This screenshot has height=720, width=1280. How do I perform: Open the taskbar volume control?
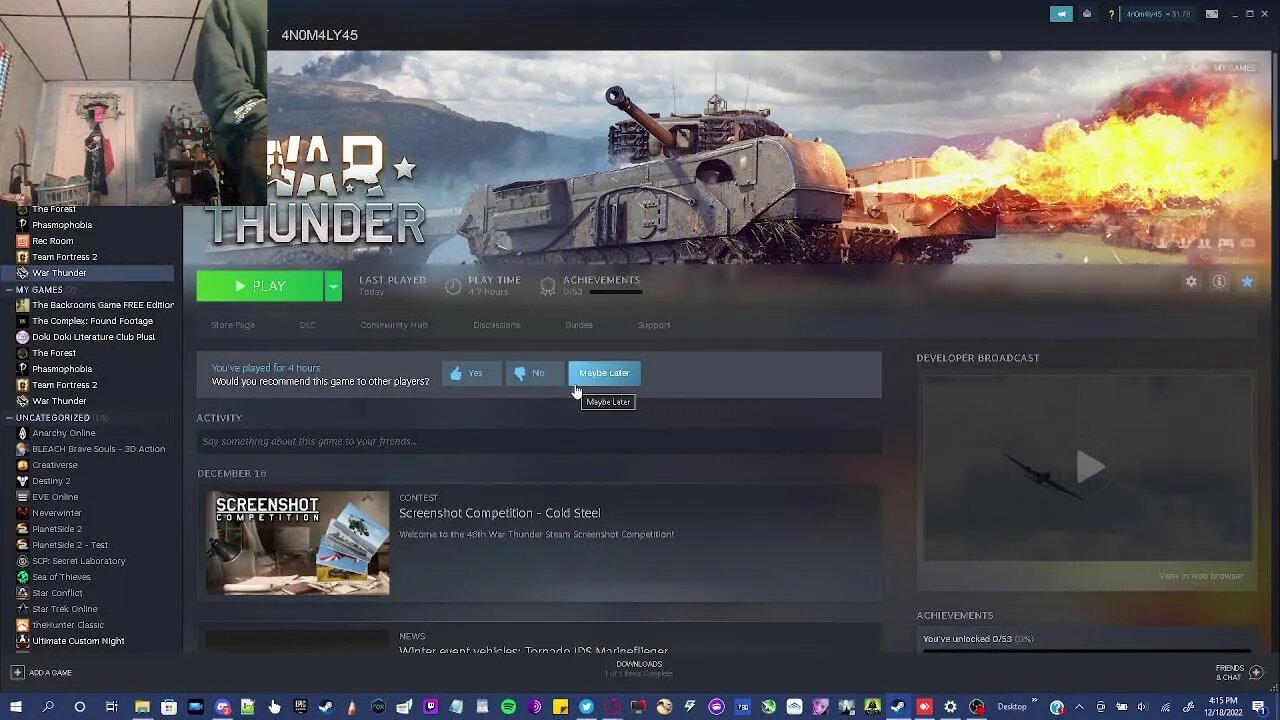1142,707
